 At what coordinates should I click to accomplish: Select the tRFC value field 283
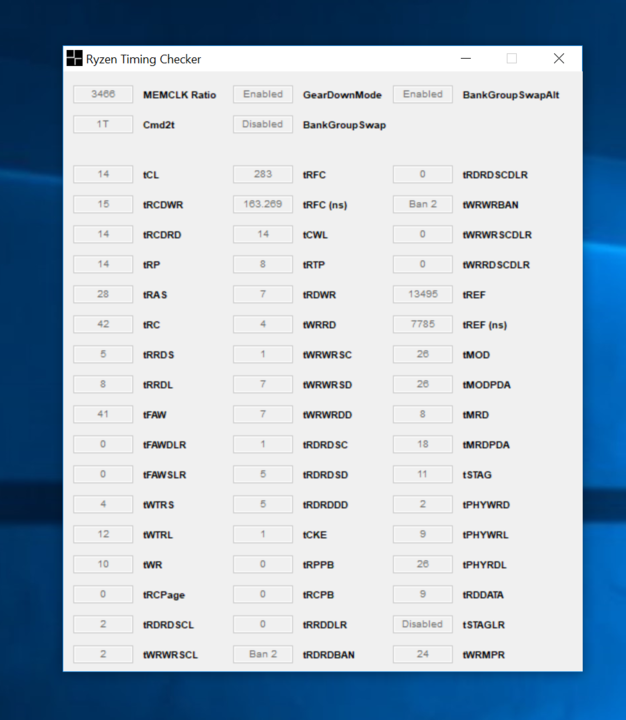(263, 174)
